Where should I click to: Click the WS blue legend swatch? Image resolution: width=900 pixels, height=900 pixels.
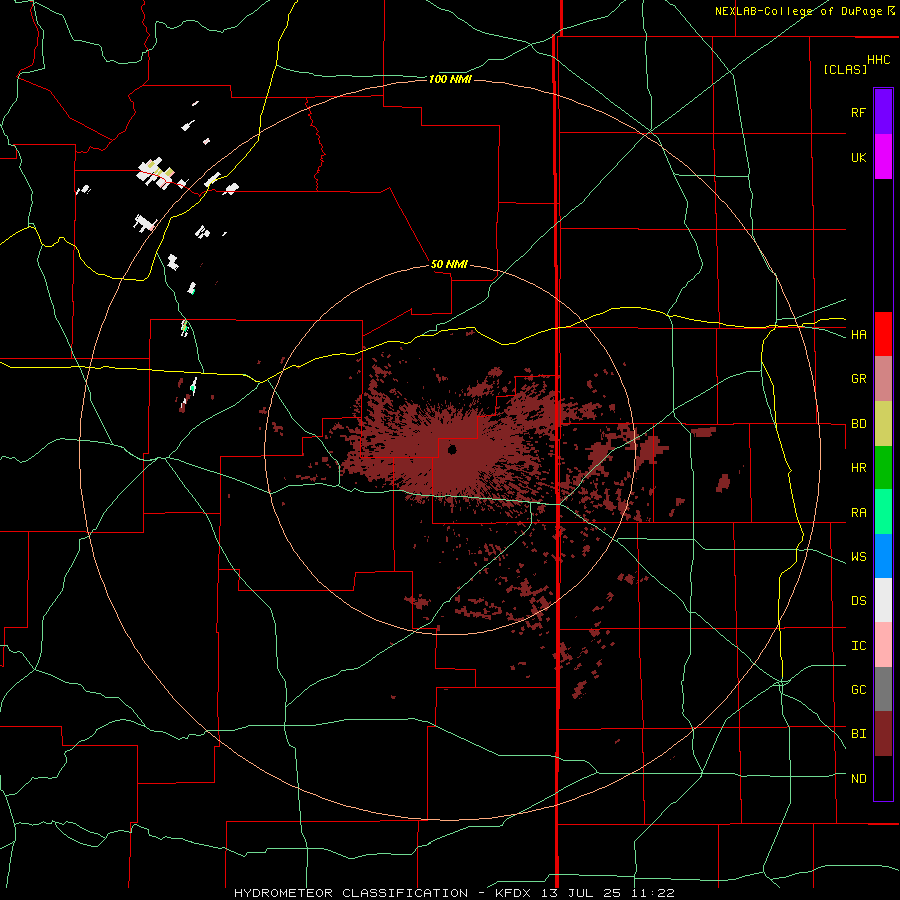click(883, 556)
